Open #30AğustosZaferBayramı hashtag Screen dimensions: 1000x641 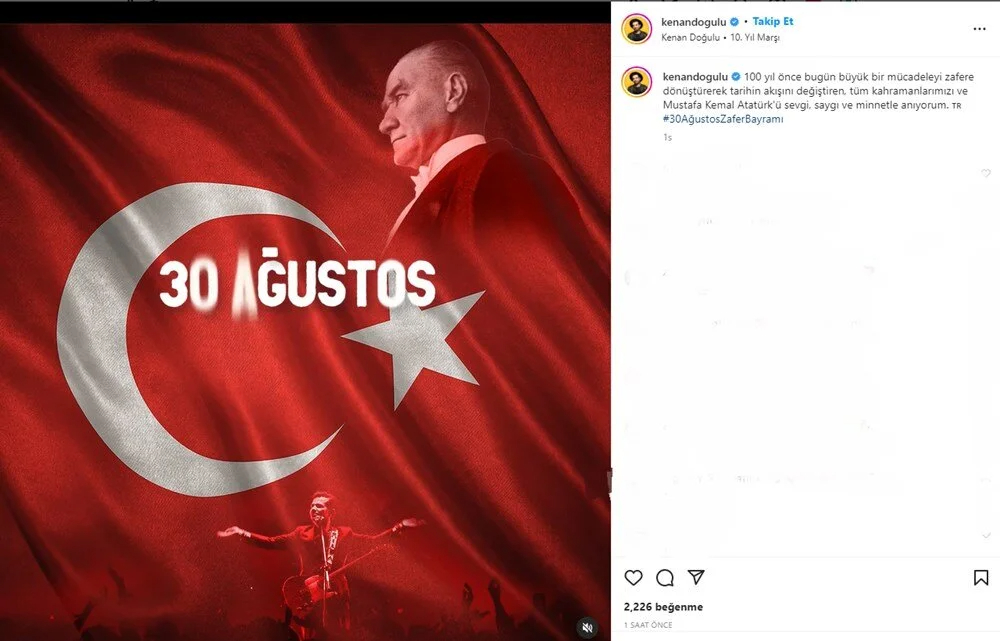pos(723,119)
